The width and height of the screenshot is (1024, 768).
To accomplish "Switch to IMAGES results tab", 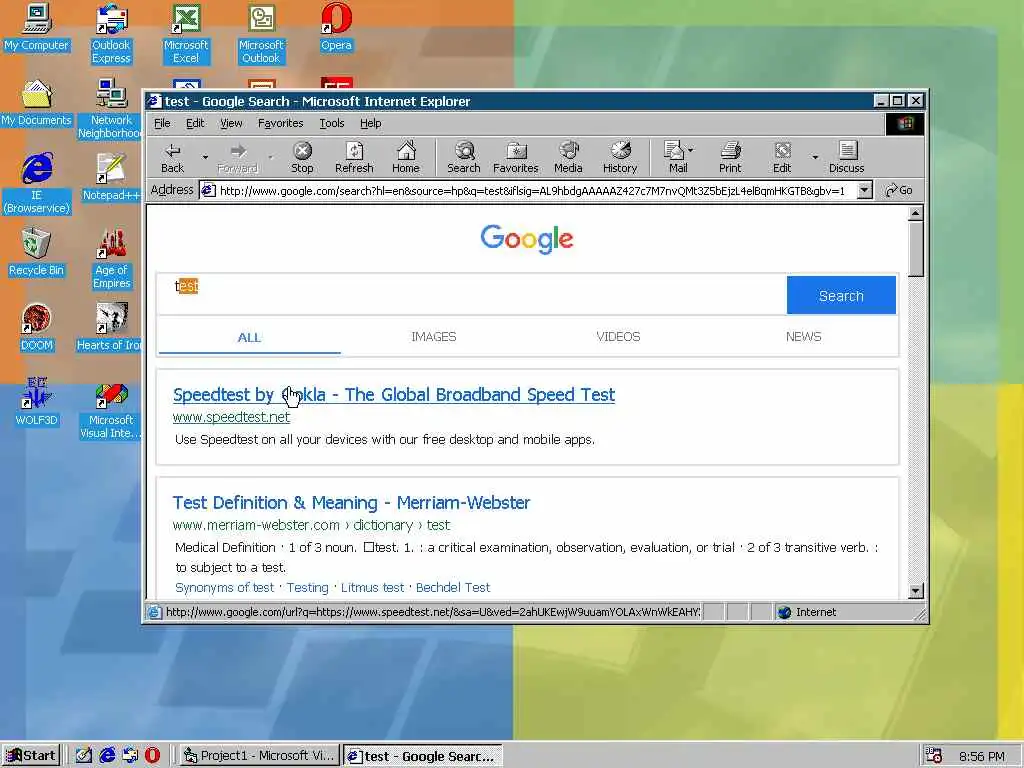I will click(434, 337).
